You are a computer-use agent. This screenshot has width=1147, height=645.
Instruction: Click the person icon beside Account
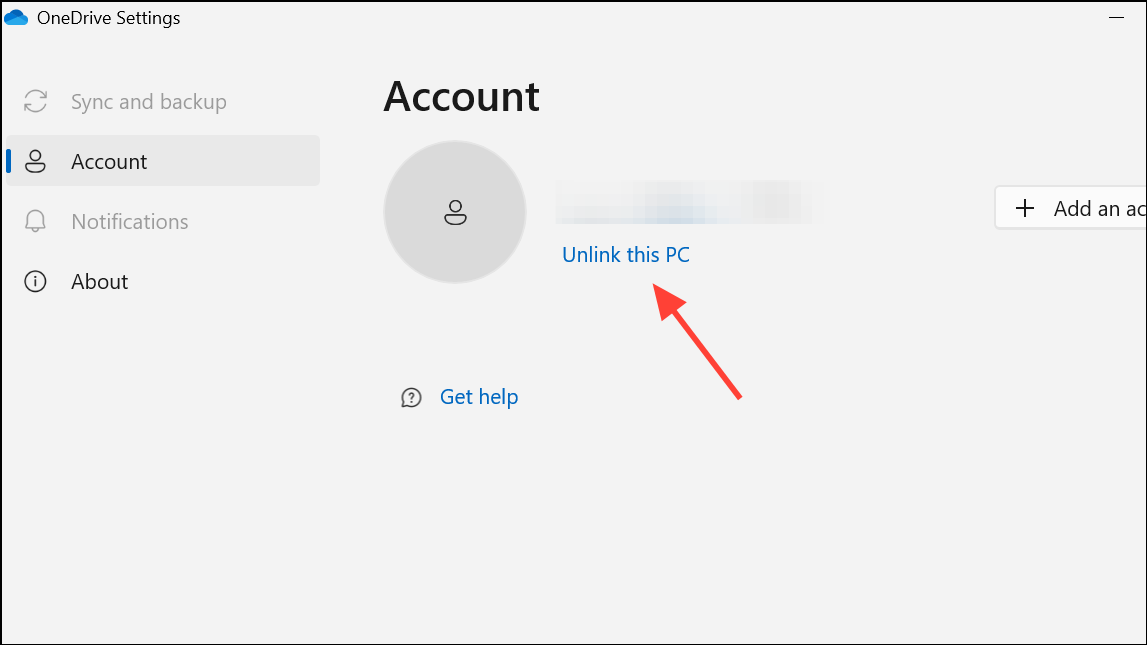point(35,162)
